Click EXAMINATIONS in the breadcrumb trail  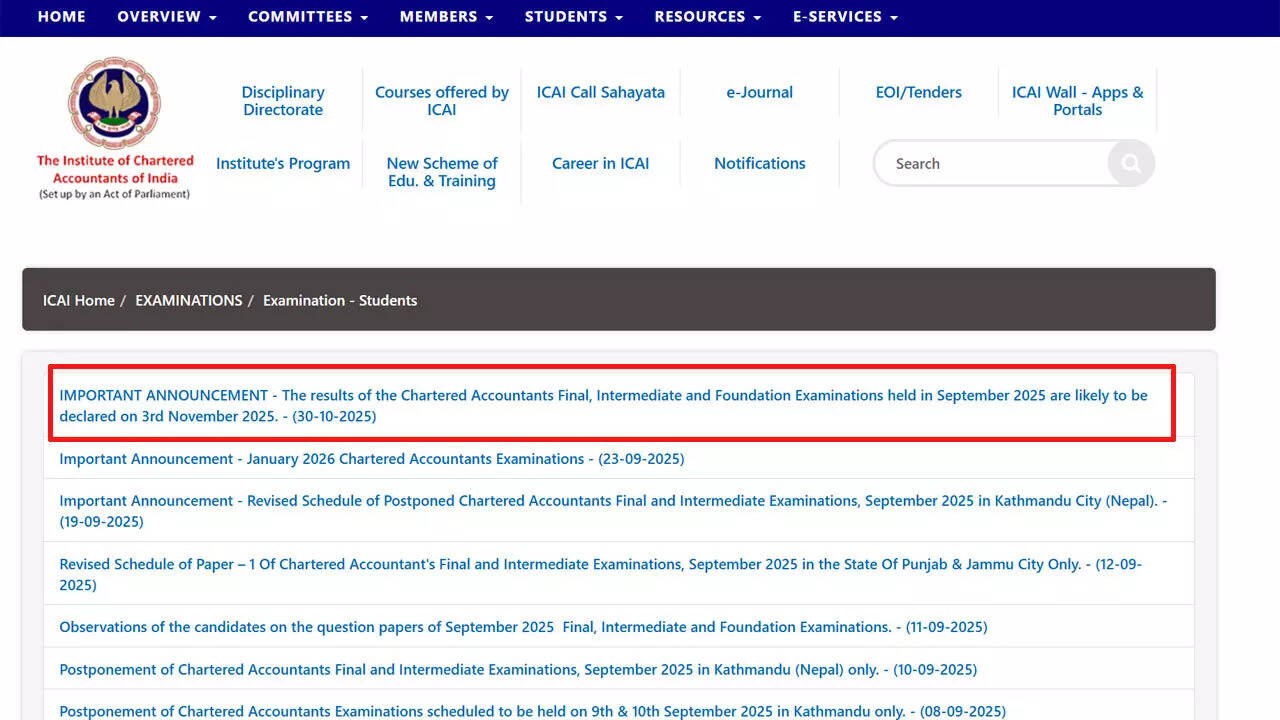click(x=189, y=300)
